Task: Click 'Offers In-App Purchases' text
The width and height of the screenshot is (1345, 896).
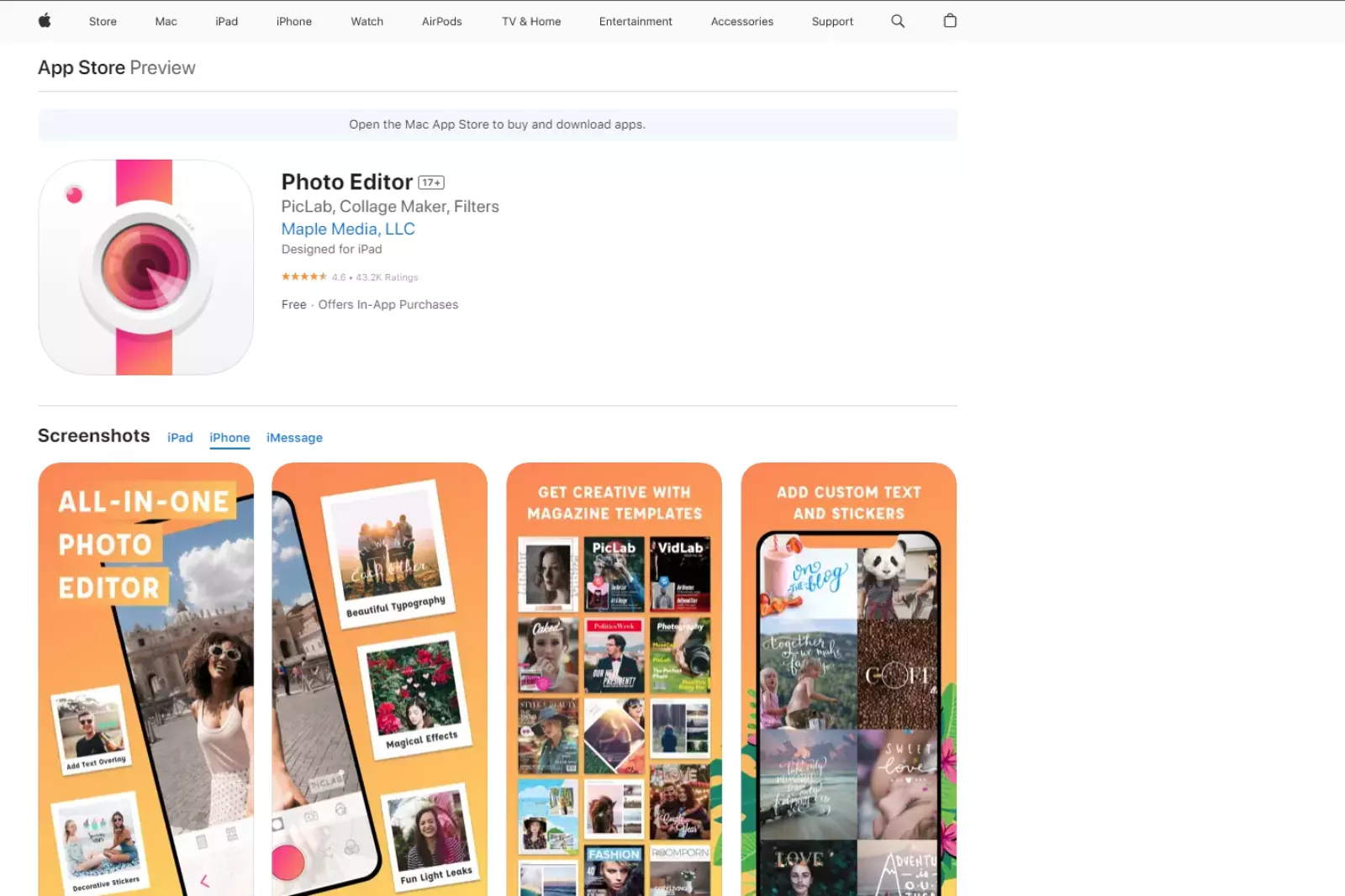Action: pos(388,305)
